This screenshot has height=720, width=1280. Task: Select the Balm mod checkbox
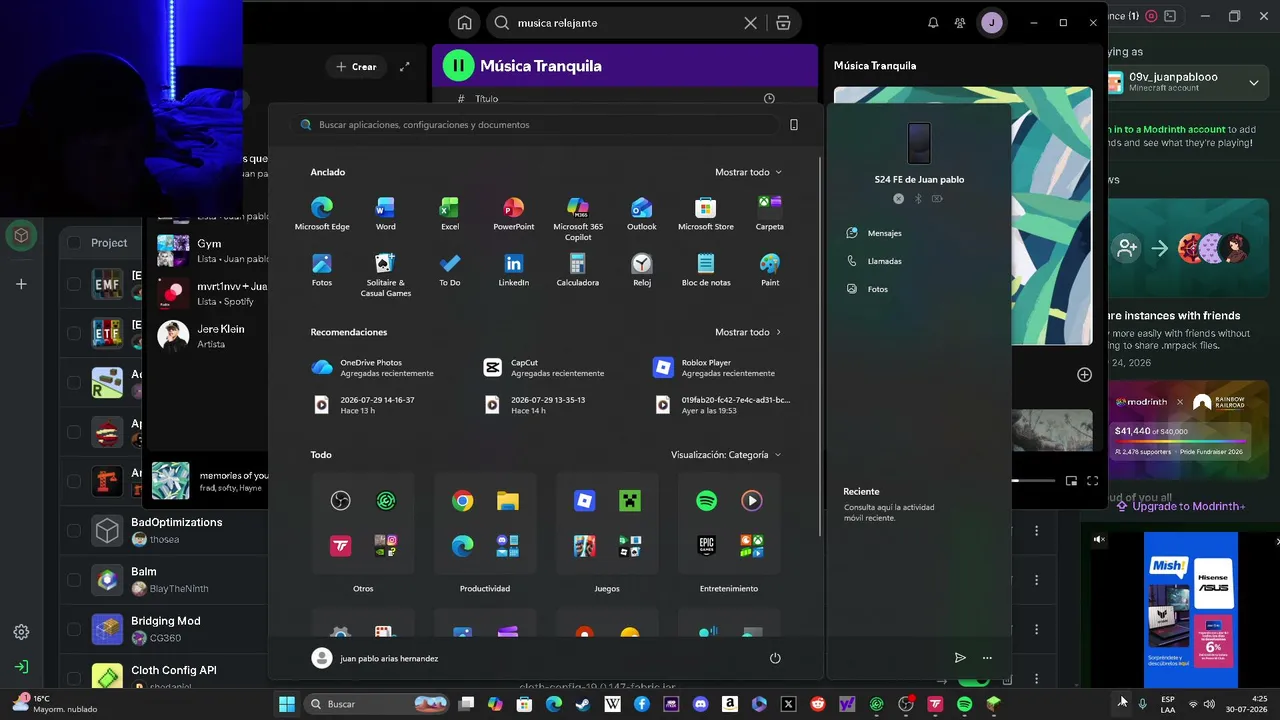coord(74,579)
